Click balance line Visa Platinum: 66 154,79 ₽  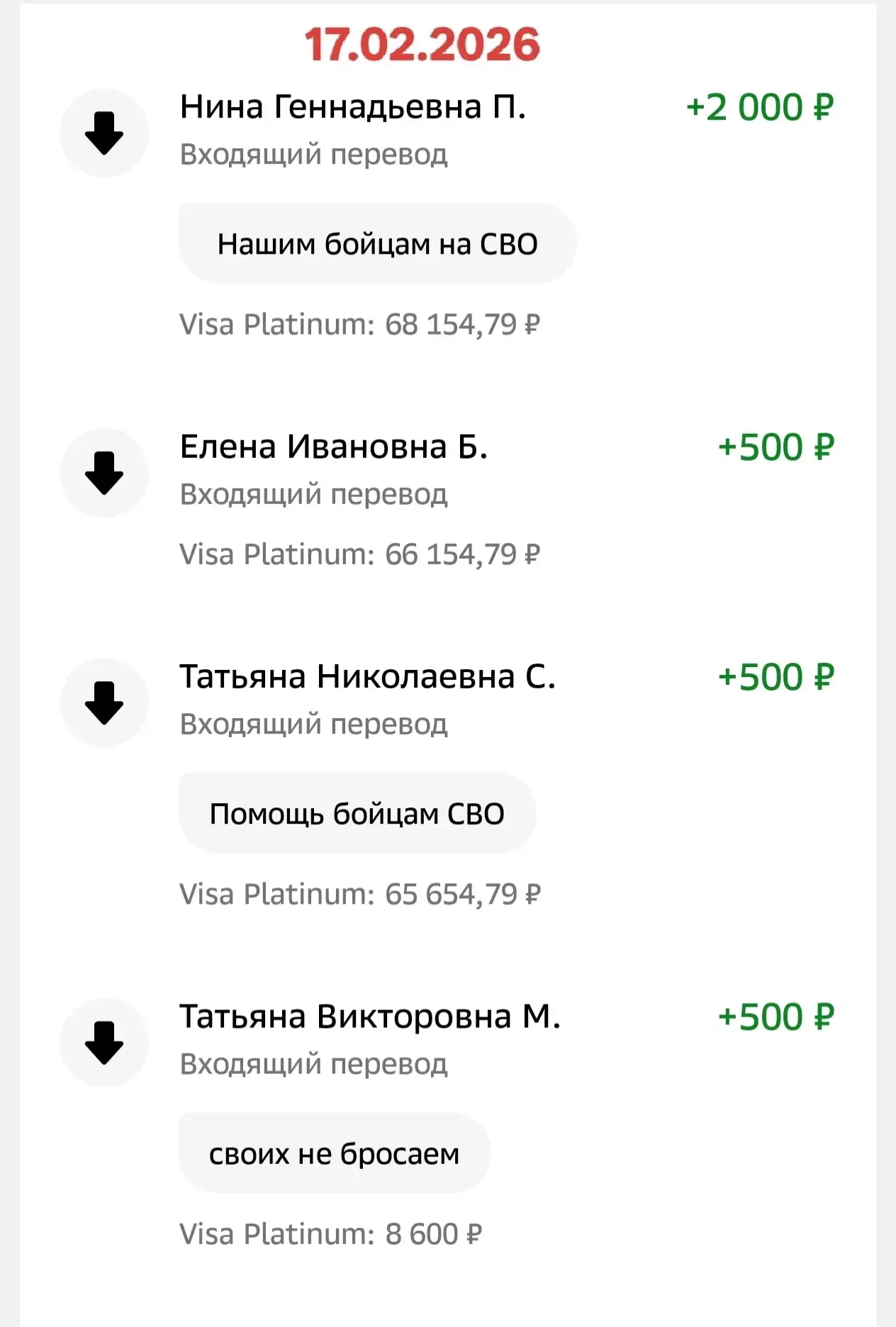[359, 555]
